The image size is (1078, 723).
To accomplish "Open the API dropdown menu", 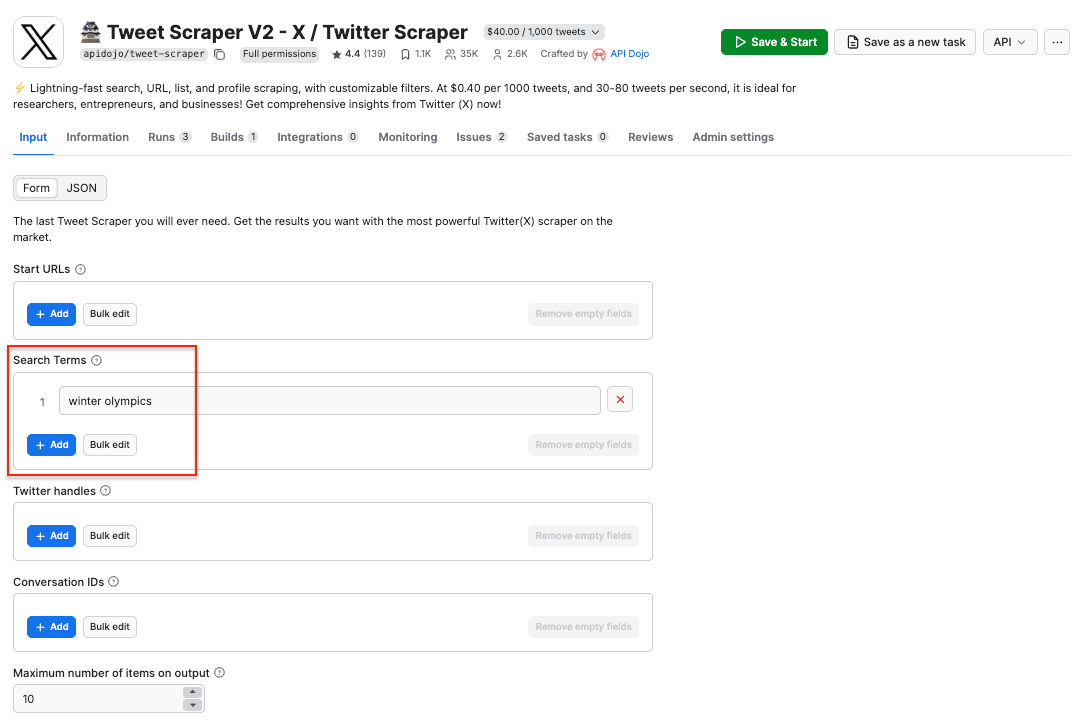I will 1009,42.
